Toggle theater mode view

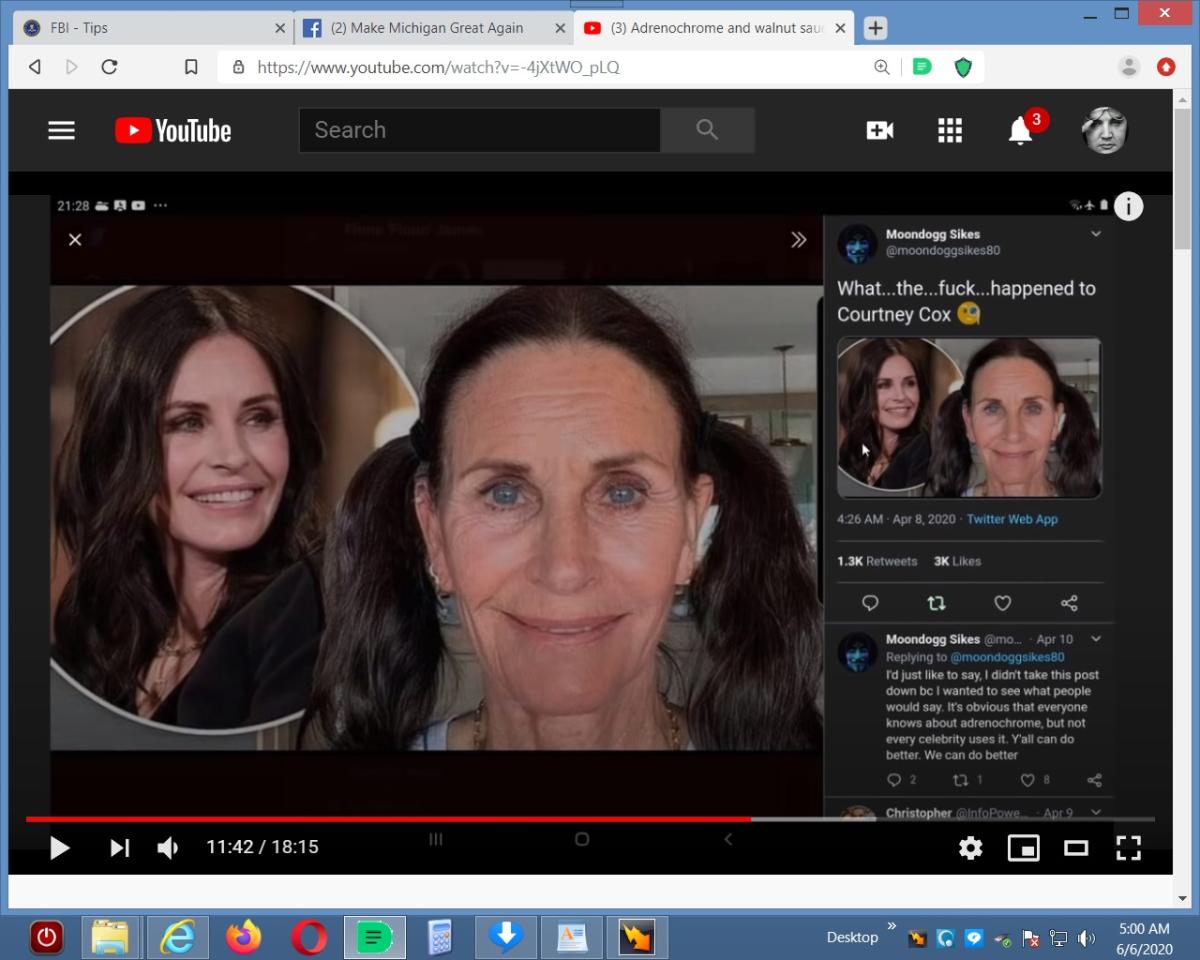pos(1076,848)
